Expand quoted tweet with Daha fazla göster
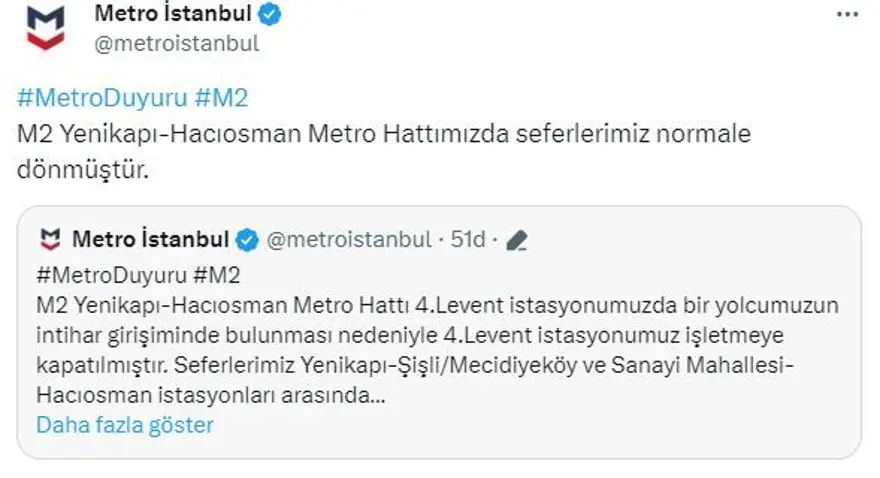This screenshot has height=478, width=880. click(125, 424)
